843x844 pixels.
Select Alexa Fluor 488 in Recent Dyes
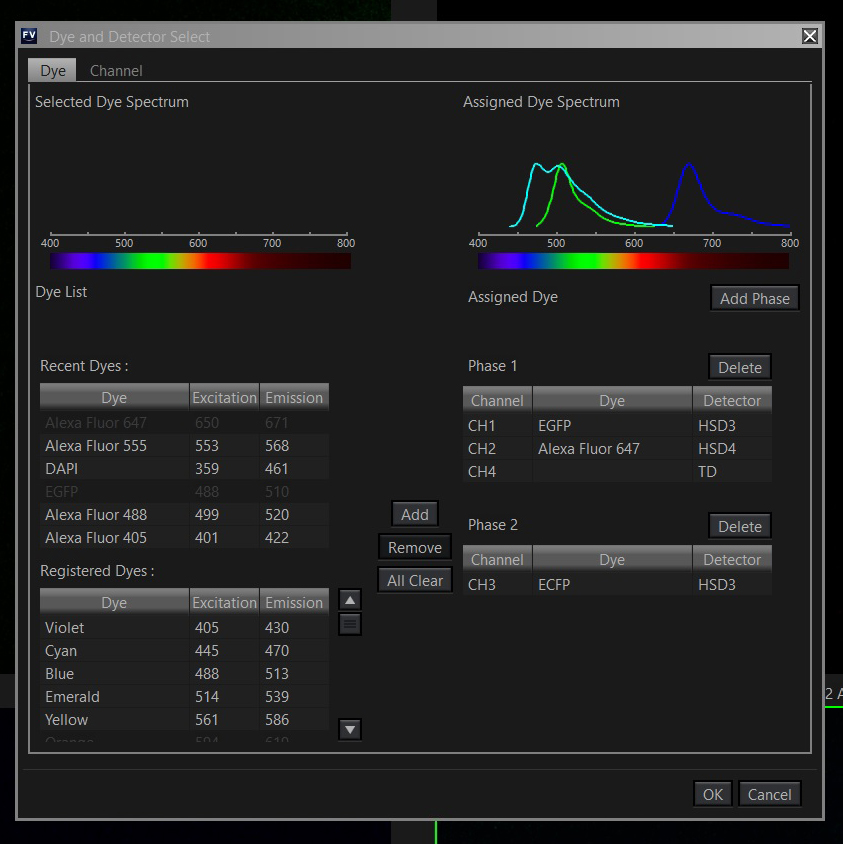pyautogui.click(x=184, y=515)
